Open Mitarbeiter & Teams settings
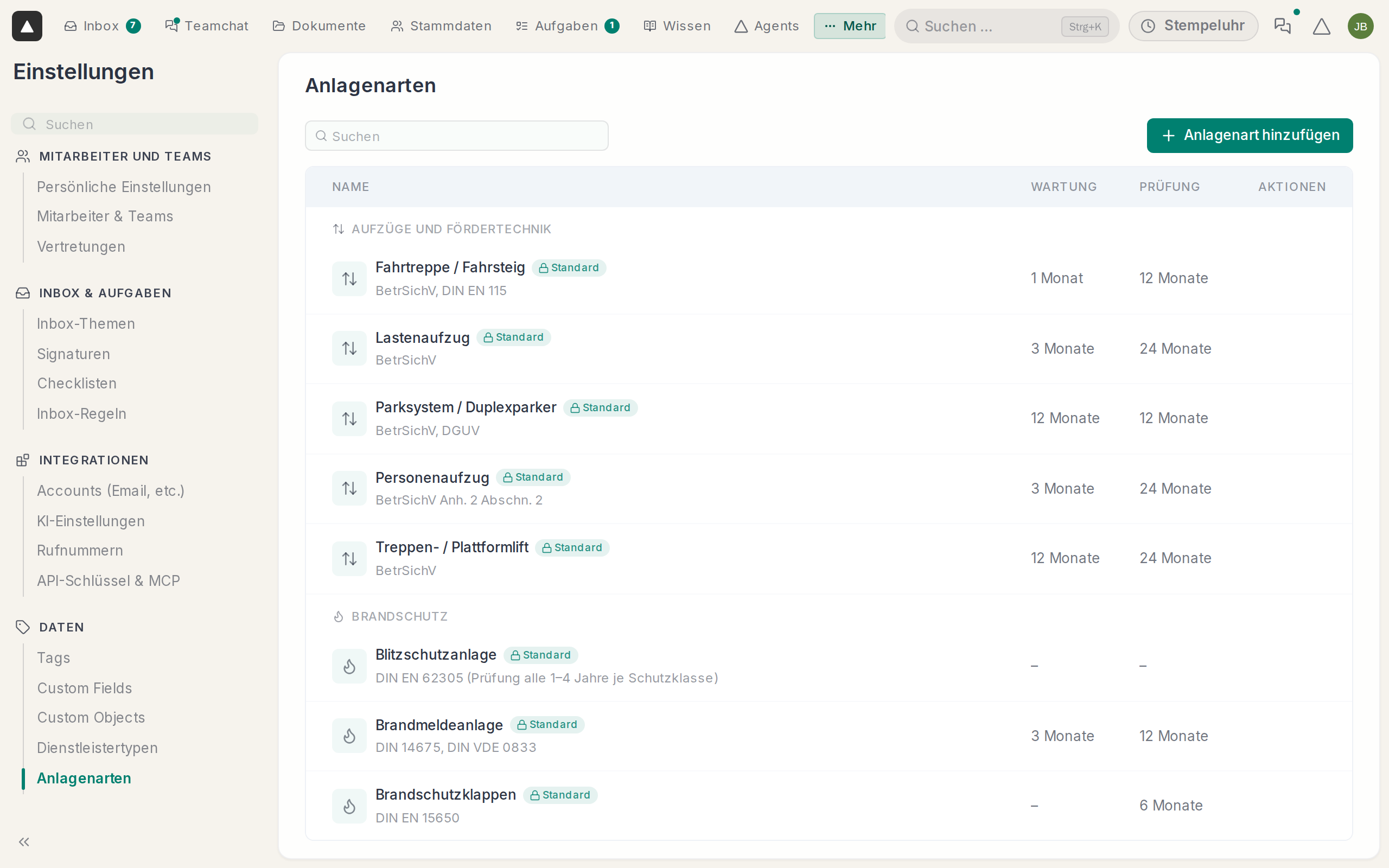 coord(105,216)
